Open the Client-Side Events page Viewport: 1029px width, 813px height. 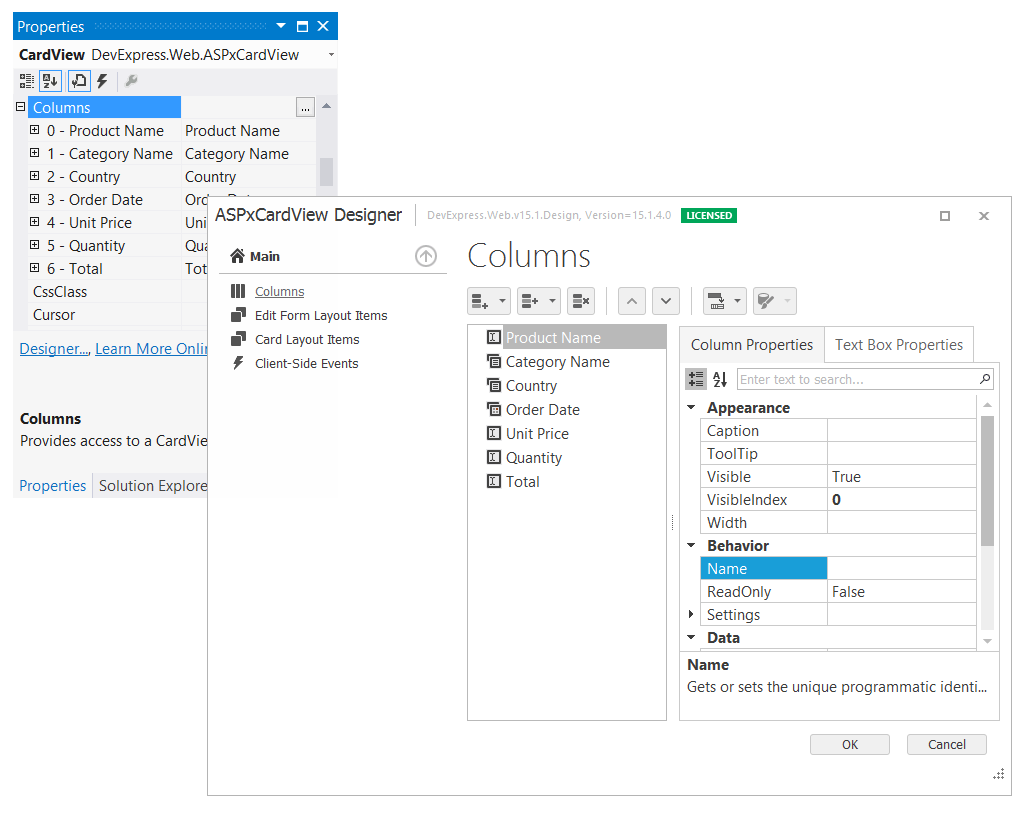(306, 364)
